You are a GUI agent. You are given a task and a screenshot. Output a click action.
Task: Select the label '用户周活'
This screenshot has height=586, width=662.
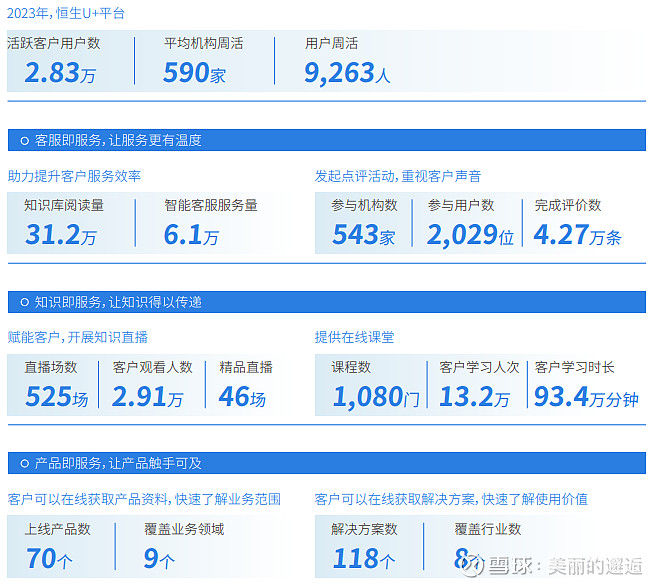click(x=331, y=43)
